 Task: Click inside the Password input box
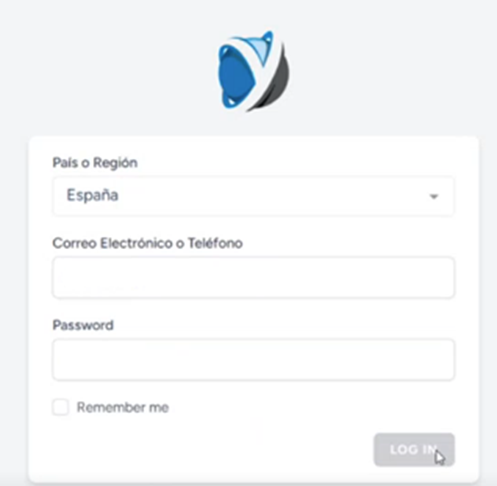pos(253,360)
